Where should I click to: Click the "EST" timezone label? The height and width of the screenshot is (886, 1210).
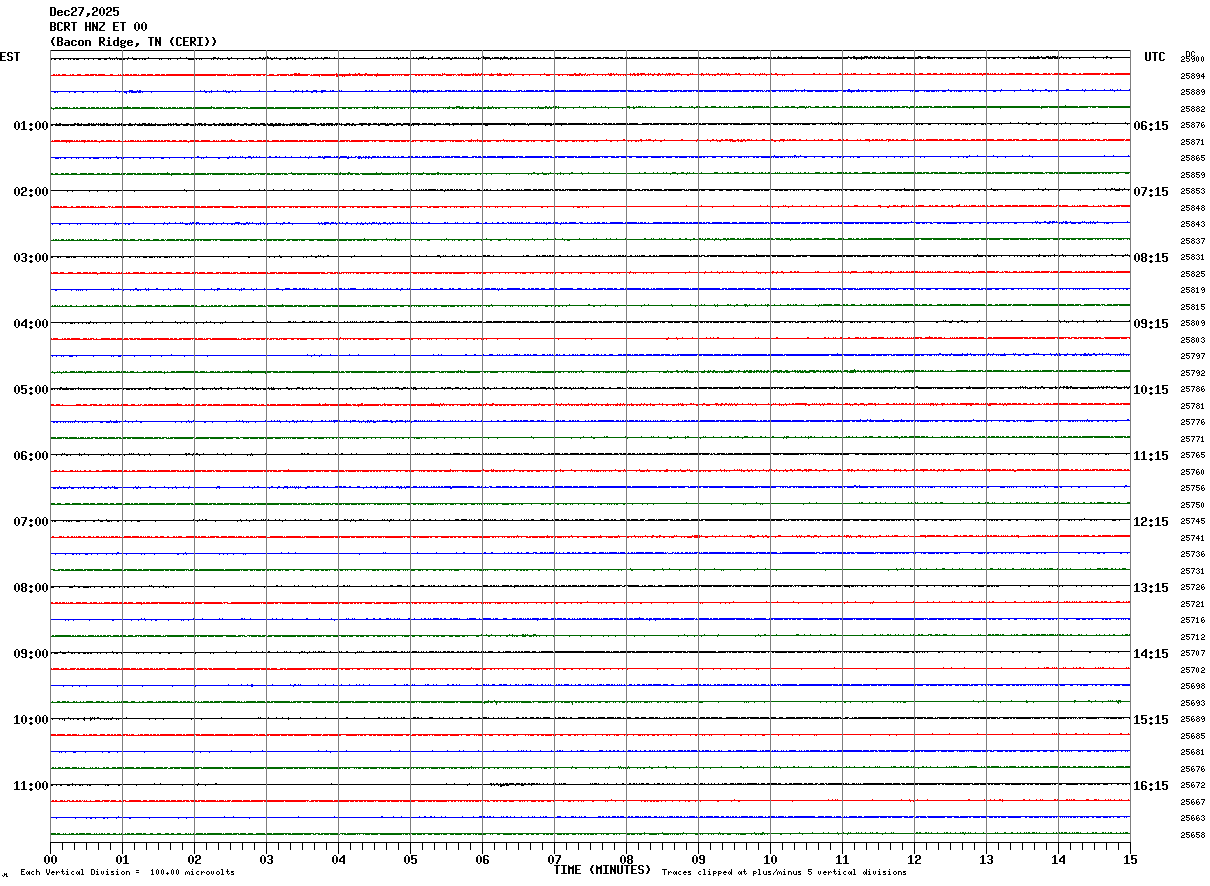(10, 57)
